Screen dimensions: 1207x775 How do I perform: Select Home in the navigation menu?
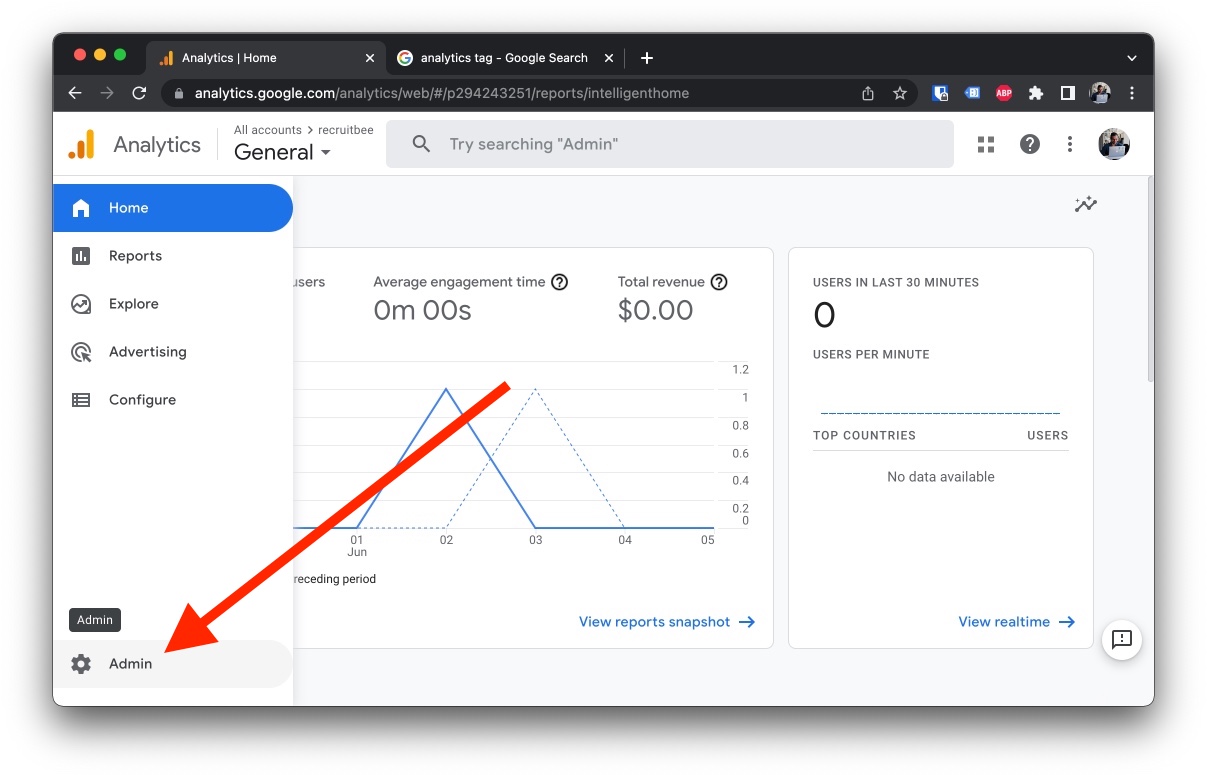coord(128,208)
